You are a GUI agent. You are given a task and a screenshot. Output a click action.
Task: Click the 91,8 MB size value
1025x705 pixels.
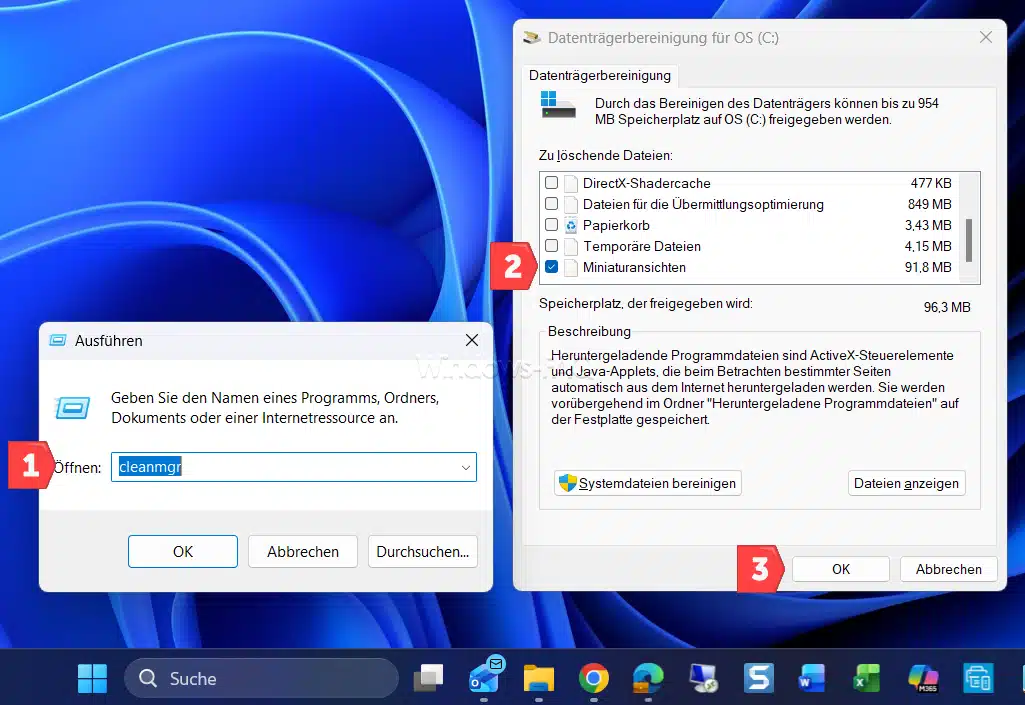pyautogui.click(x=928, y=267)
